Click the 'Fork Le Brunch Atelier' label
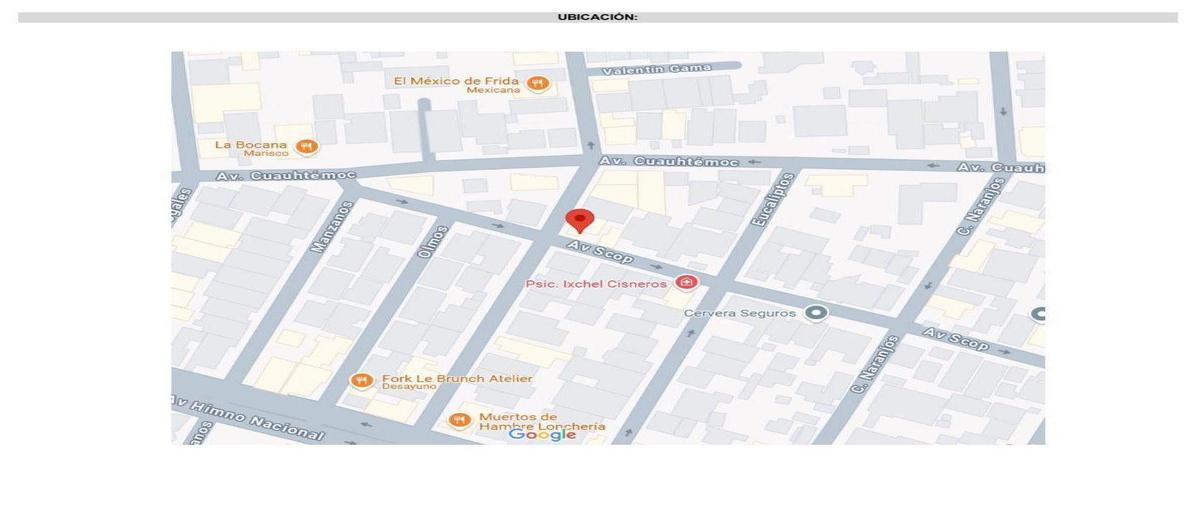This screenshot has height=507, width=1200. click(x=457, y=378)
